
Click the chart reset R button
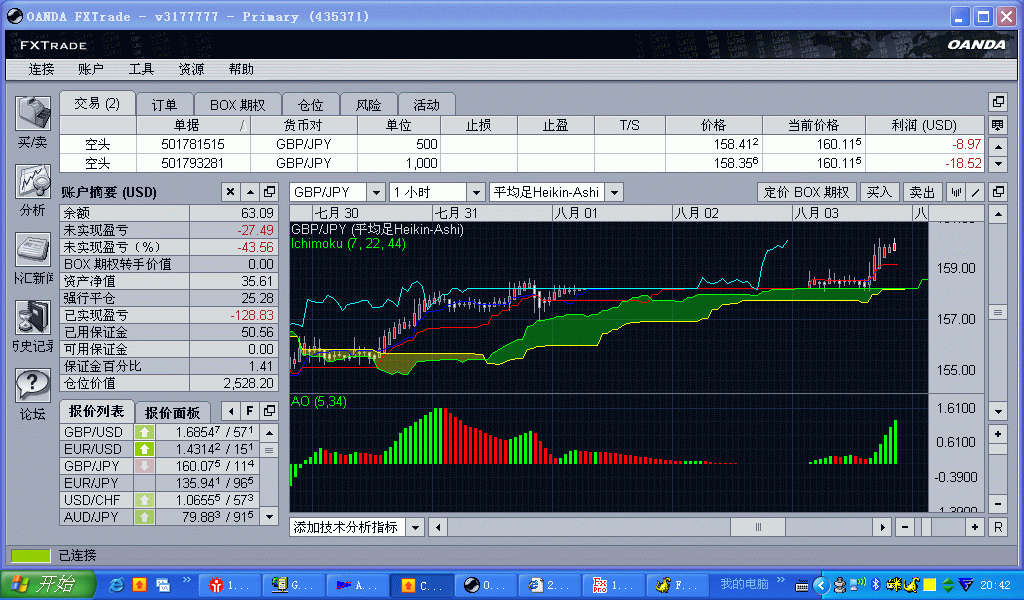pyautogui.click(x=998, y=527)
